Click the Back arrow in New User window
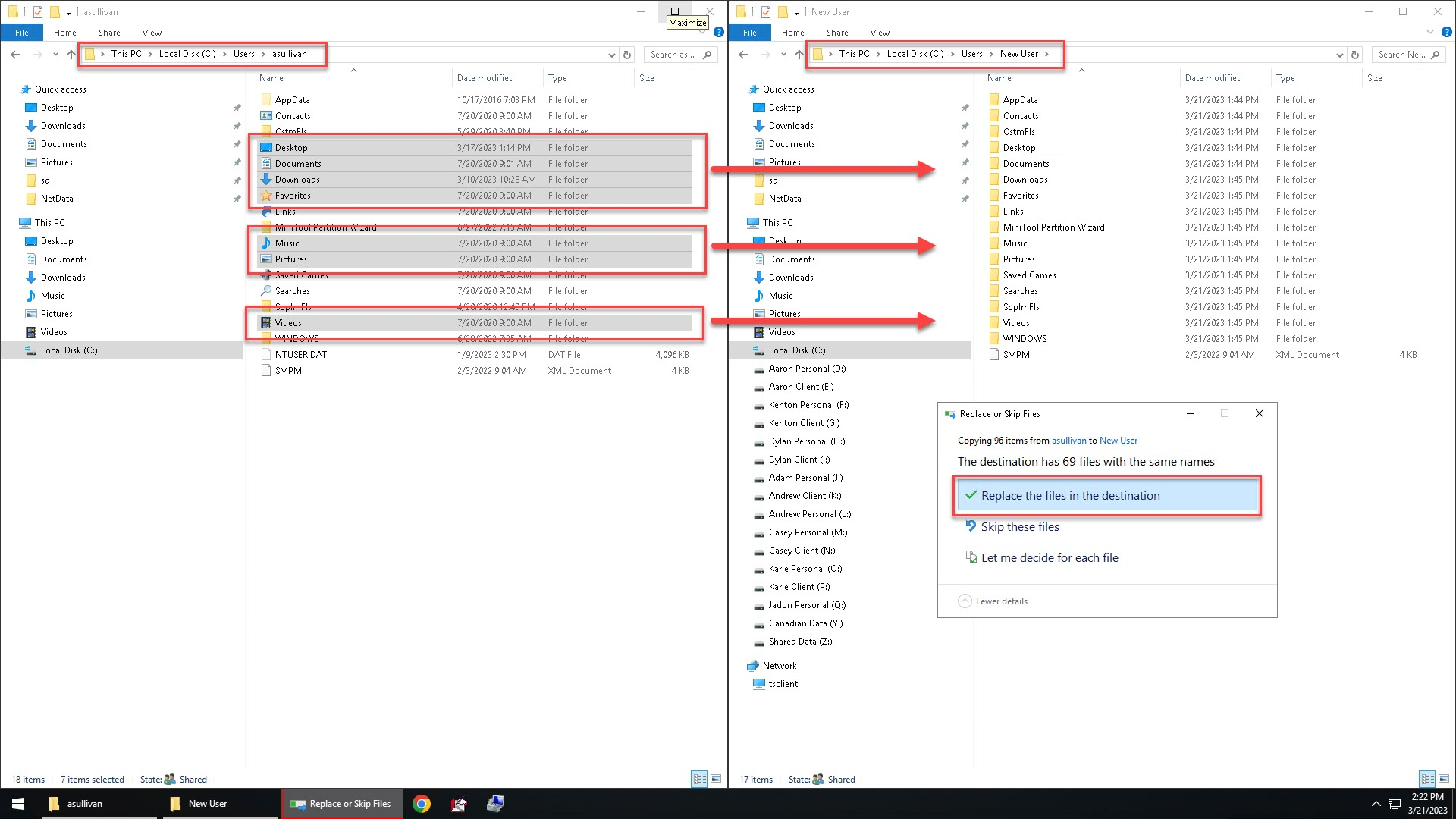 pyautogui.click(x=743, y=55)
